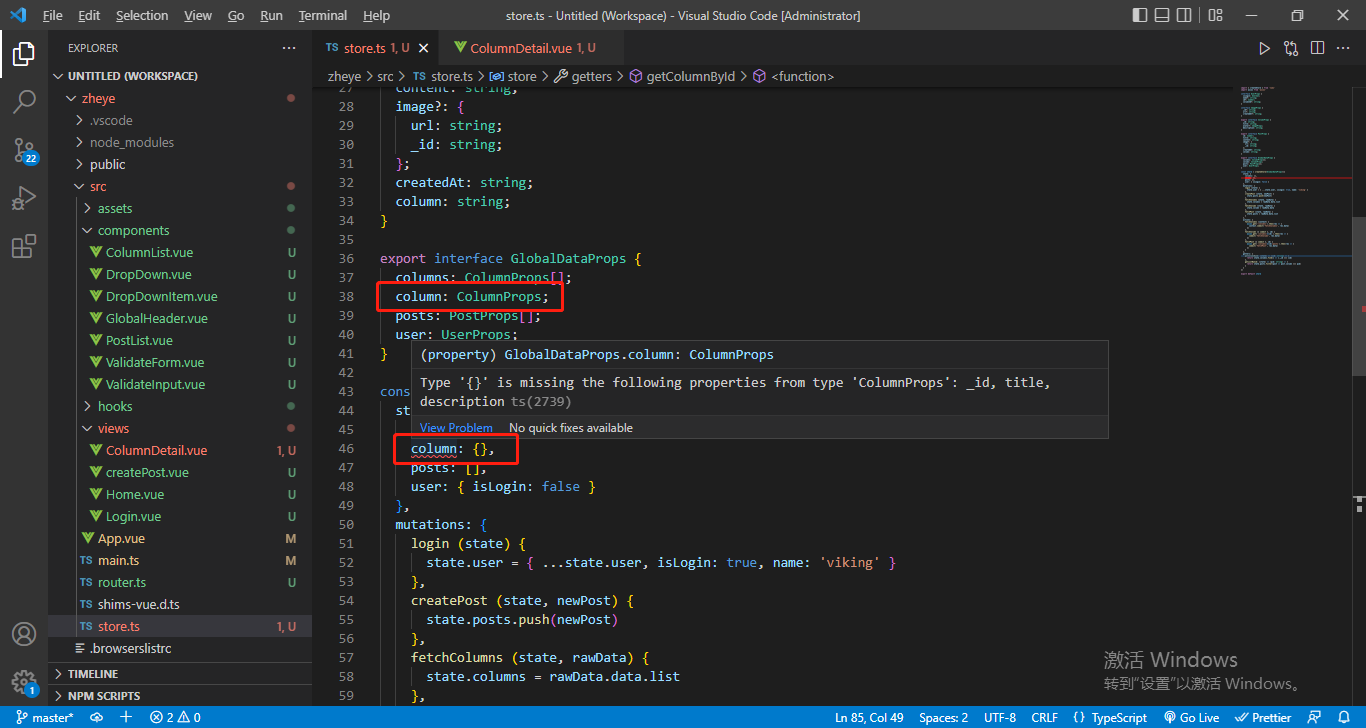
Task: Click Synchronize Changes cloud icon
Action: [97, 717]
